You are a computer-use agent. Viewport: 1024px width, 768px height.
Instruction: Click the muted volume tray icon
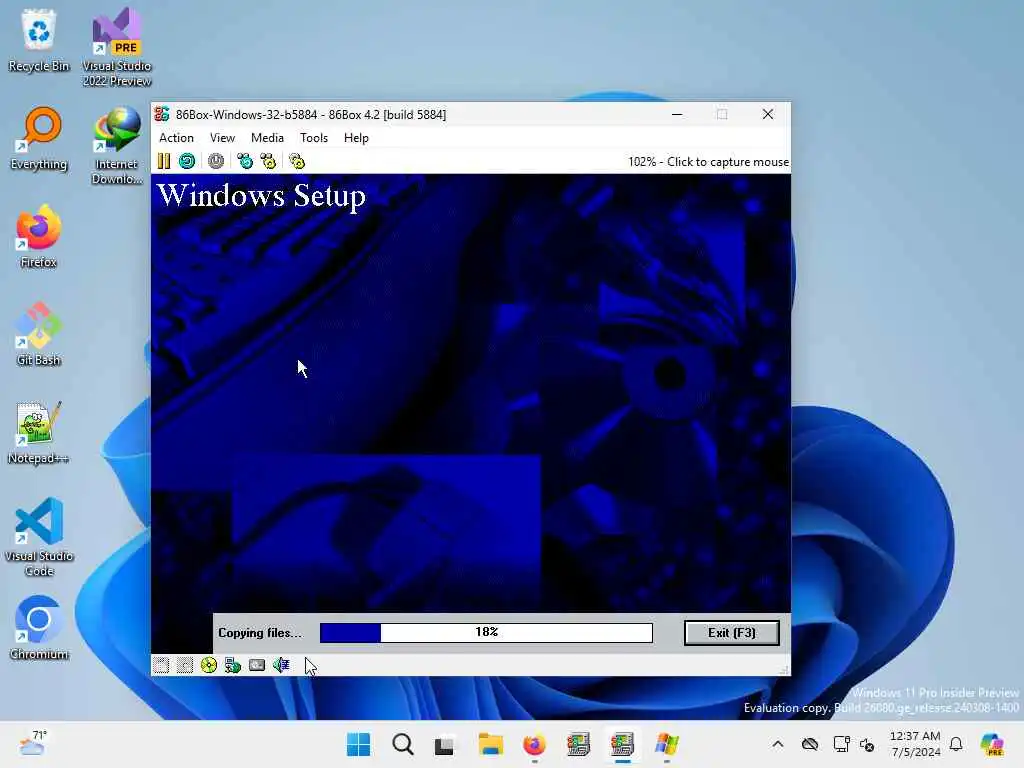click(x=867, y=744)
